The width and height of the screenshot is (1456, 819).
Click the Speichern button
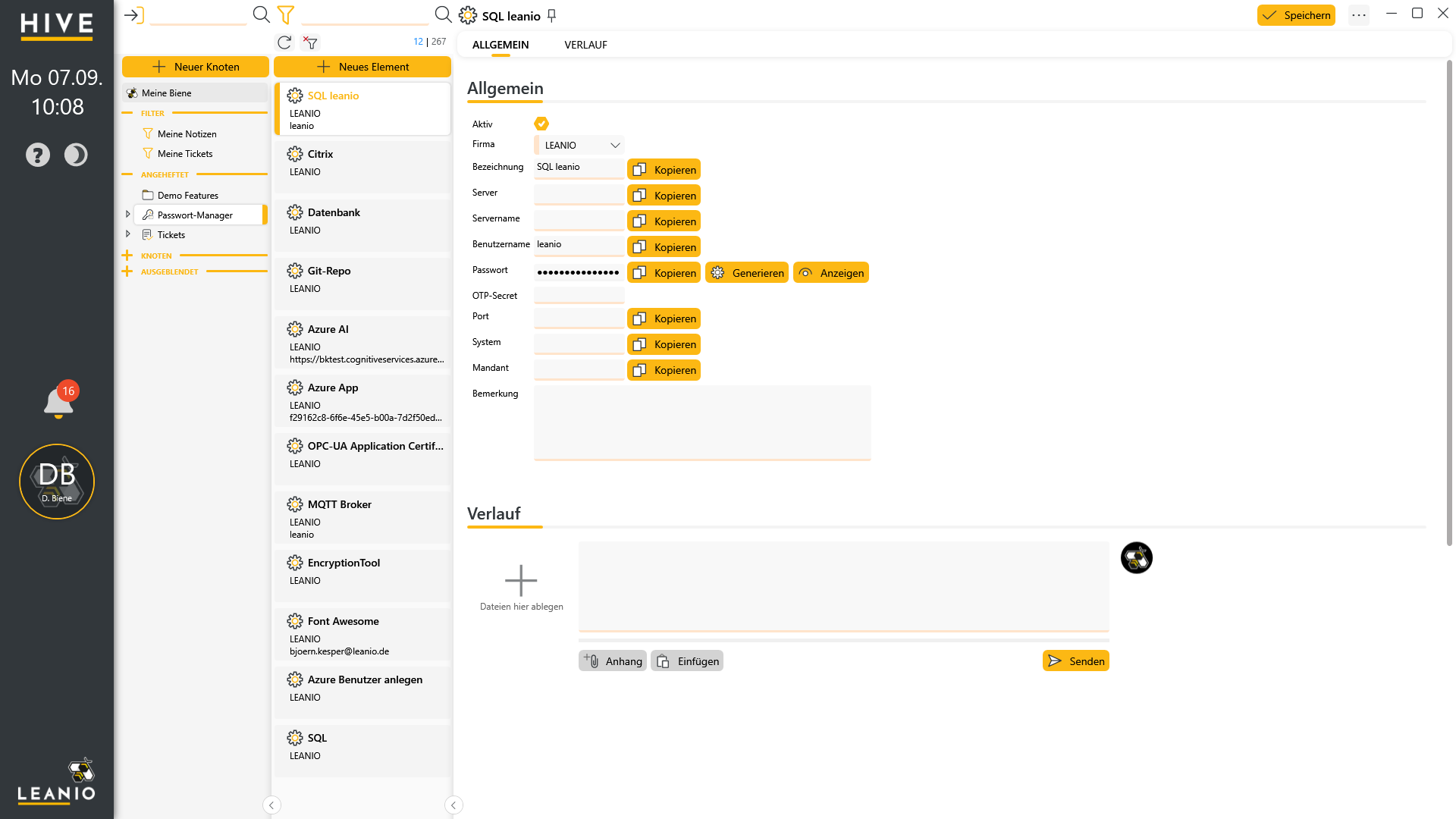point(1296,15)
